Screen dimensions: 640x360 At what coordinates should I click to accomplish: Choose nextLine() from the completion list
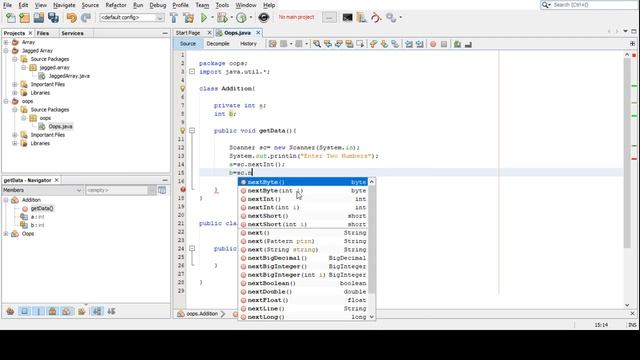303,309
